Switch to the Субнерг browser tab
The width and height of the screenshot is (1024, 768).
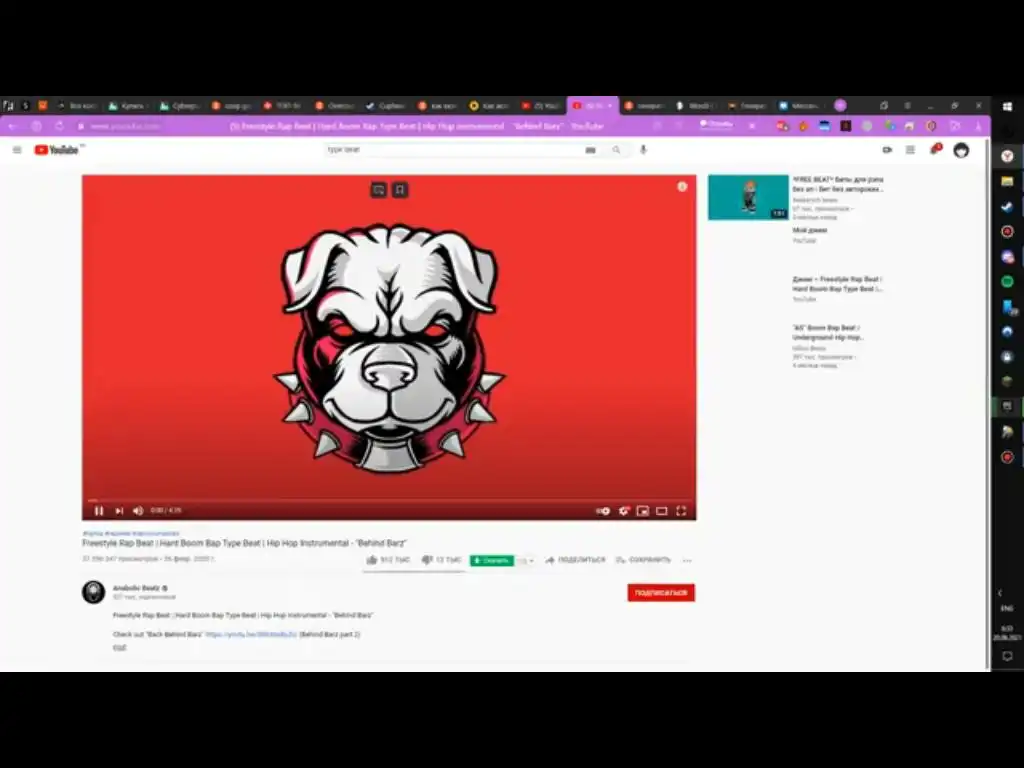[180, 105]
